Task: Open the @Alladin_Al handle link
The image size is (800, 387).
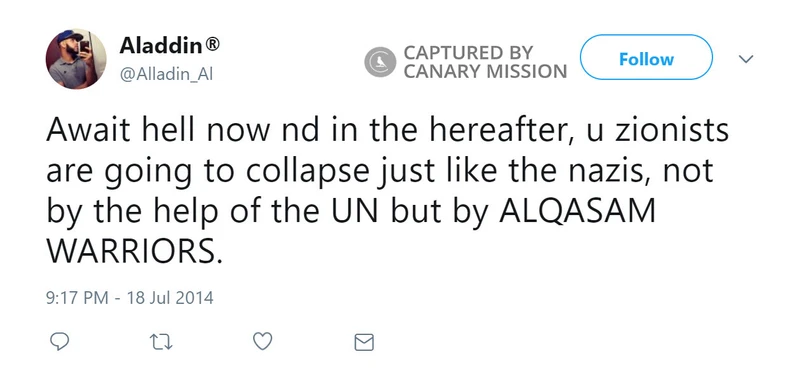Action: pyautogui.click(x=166, y=74)
